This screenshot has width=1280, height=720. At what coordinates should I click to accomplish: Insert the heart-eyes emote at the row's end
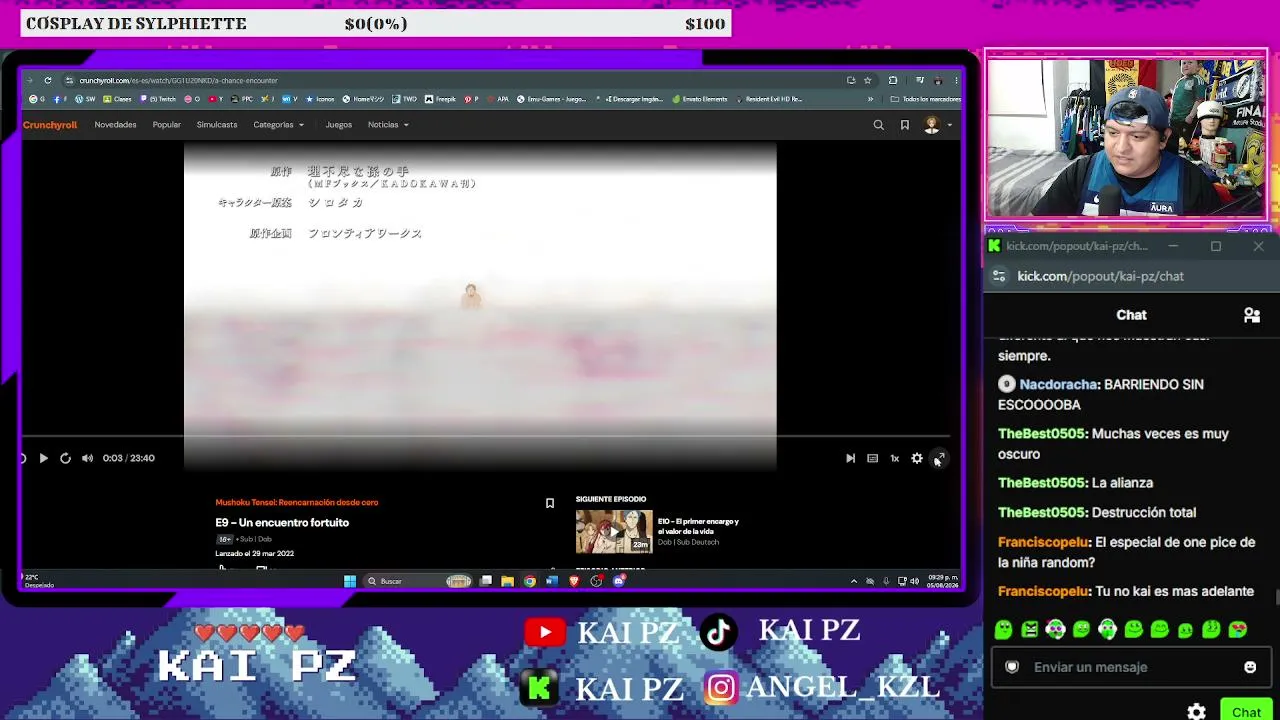pyautogui.click(x=1238, y=629)
